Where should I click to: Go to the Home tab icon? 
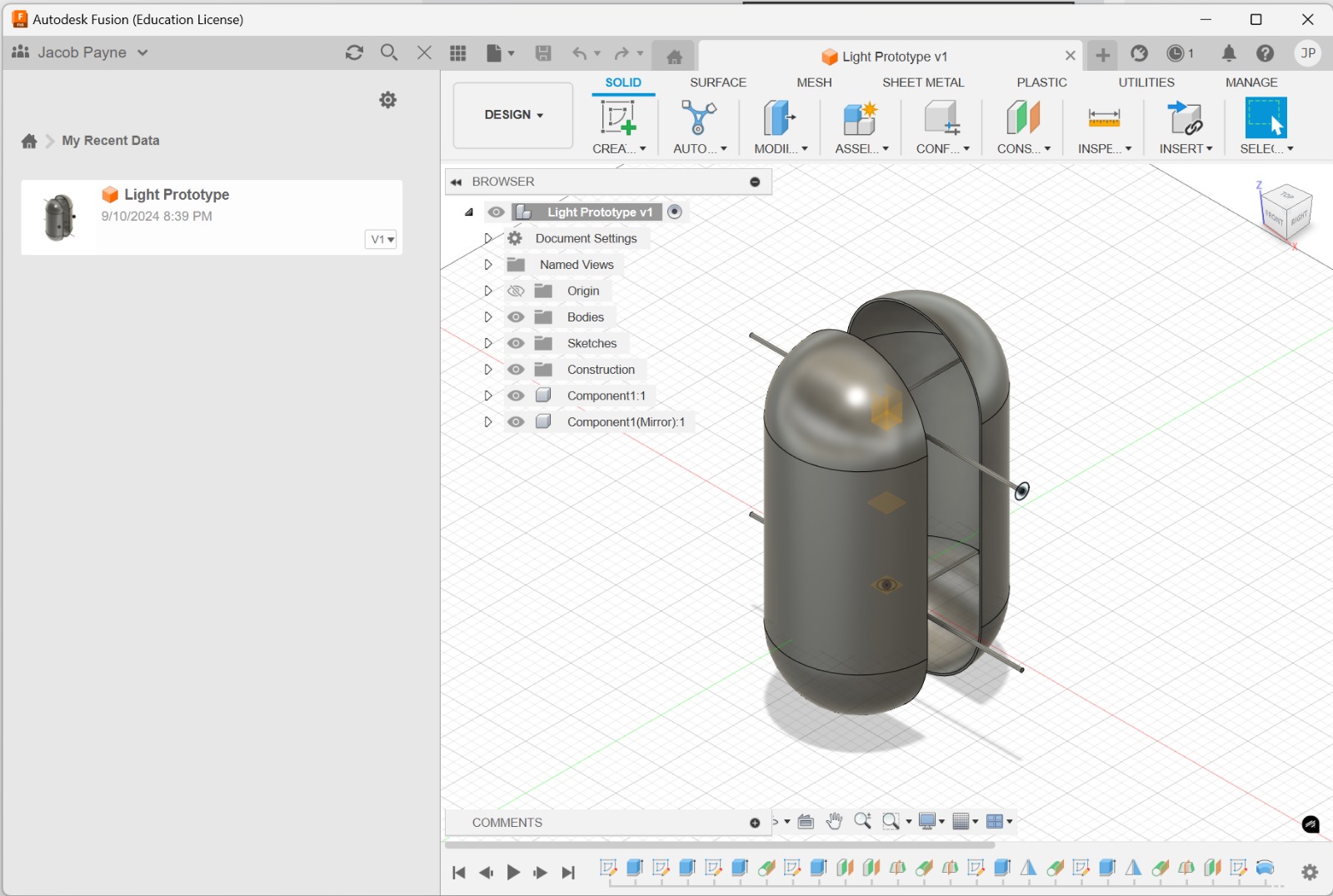click(x=674, y=56)
